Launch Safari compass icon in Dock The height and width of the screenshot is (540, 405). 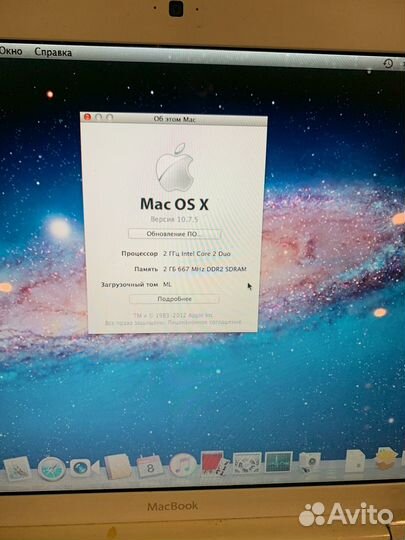point(52,469)
